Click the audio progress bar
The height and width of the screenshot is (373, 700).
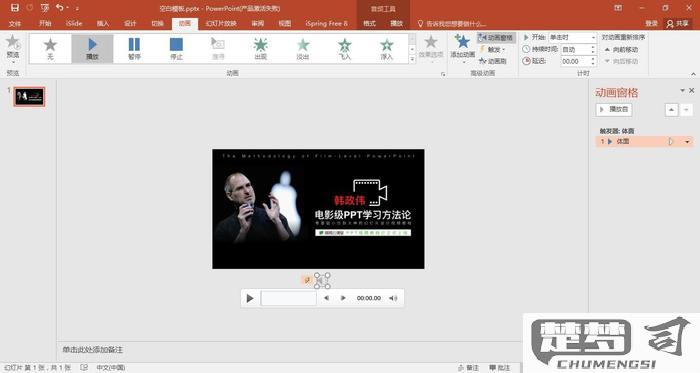288,298
